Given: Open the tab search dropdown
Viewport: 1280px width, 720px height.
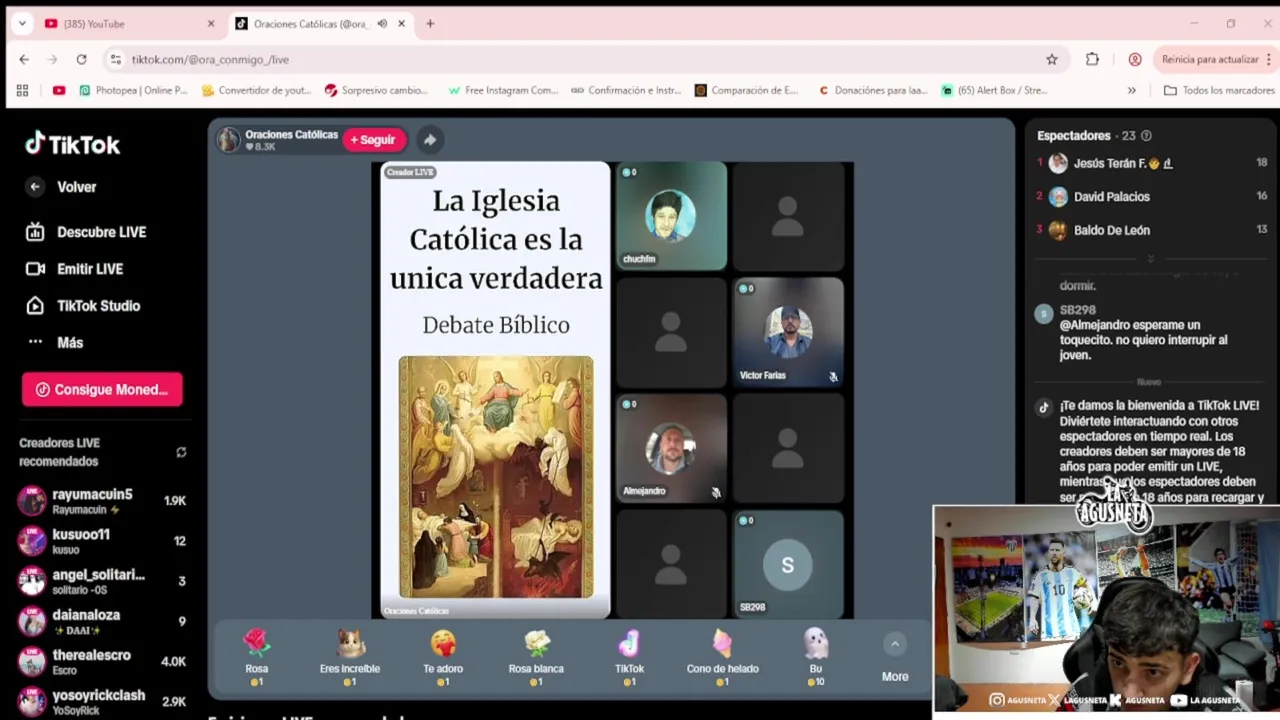Looking at the screenshot, I should pos(22,24).
